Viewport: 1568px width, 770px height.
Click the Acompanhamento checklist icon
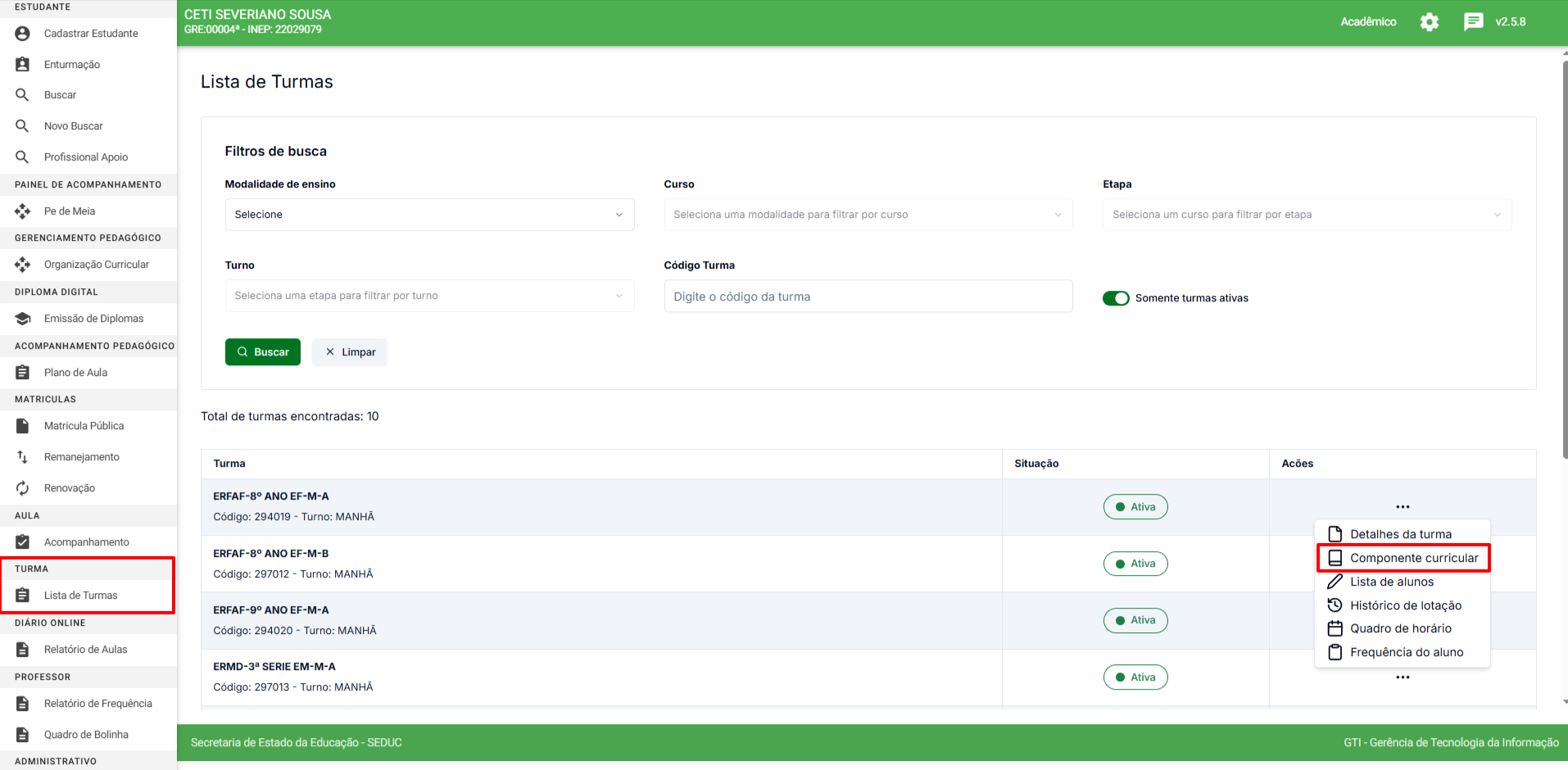[23, 542]
